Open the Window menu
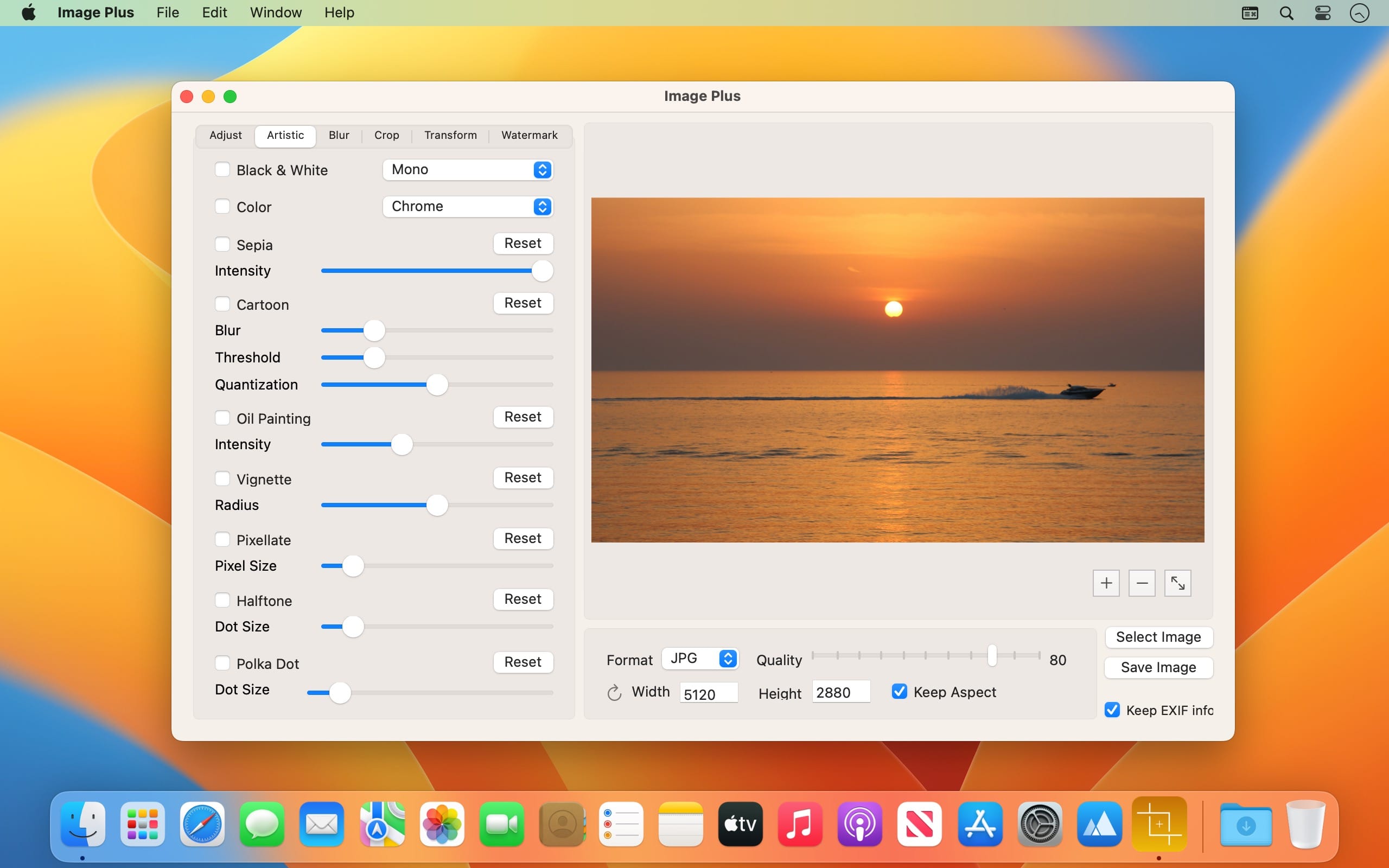The image size is (1389, 868). 276,12
